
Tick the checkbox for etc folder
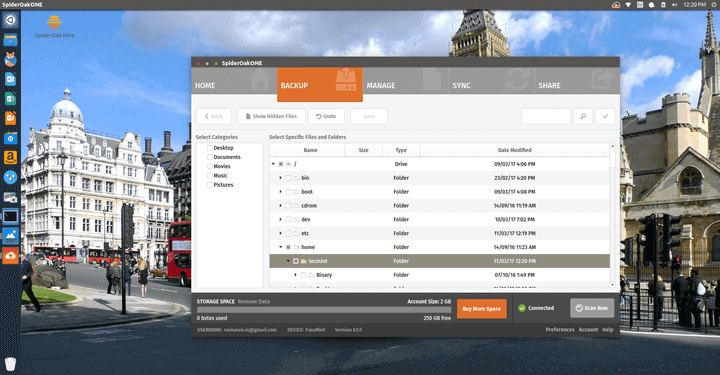[x=288, y=233]
